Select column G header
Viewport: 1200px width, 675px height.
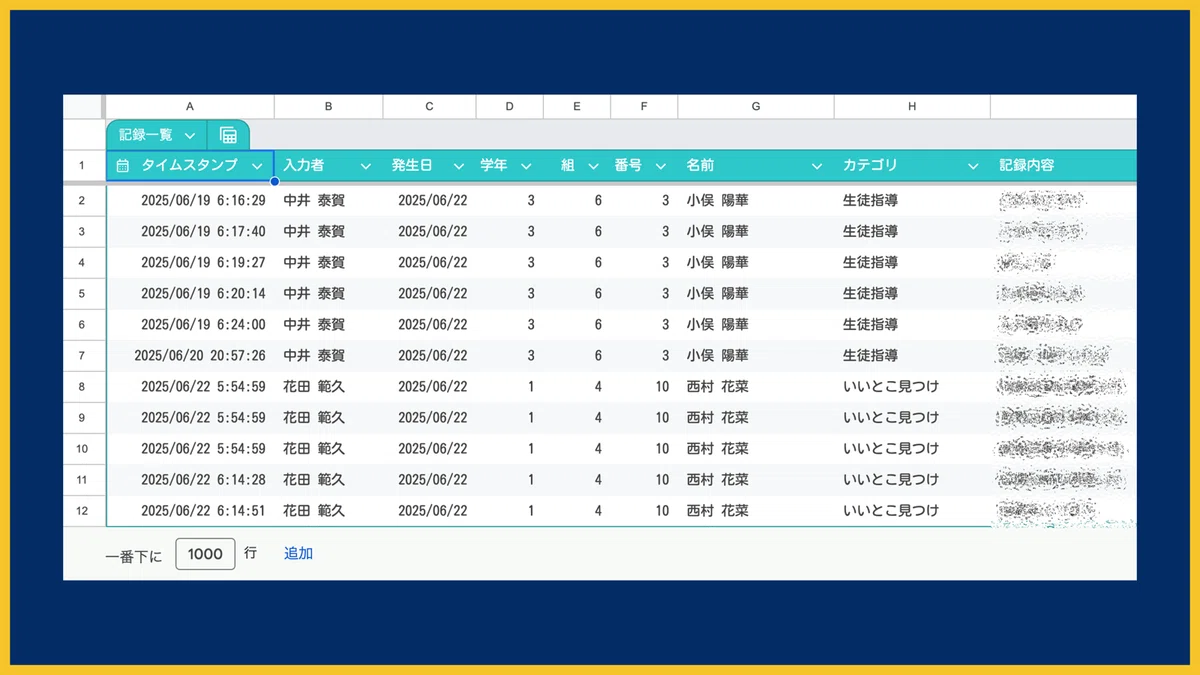point(756,106)
